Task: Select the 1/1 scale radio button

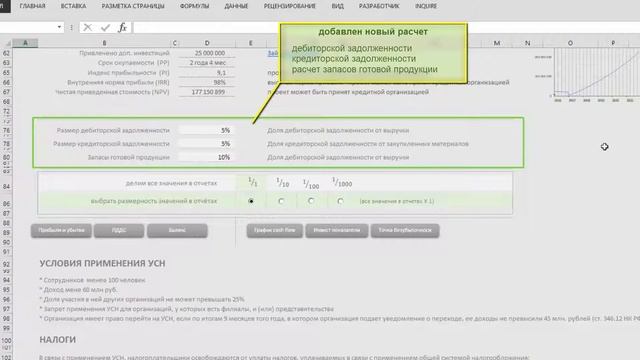Action: coord(251,201)
